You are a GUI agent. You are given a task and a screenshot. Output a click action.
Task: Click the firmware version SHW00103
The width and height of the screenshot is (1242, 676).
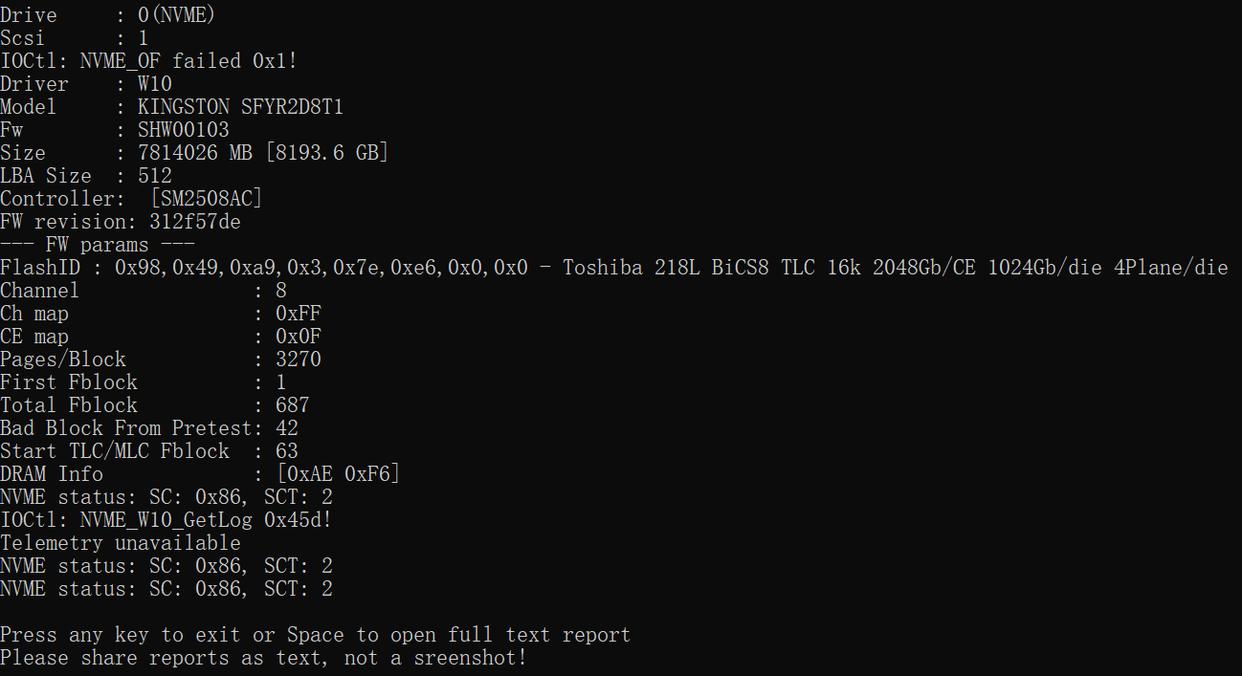coord(183,130)
